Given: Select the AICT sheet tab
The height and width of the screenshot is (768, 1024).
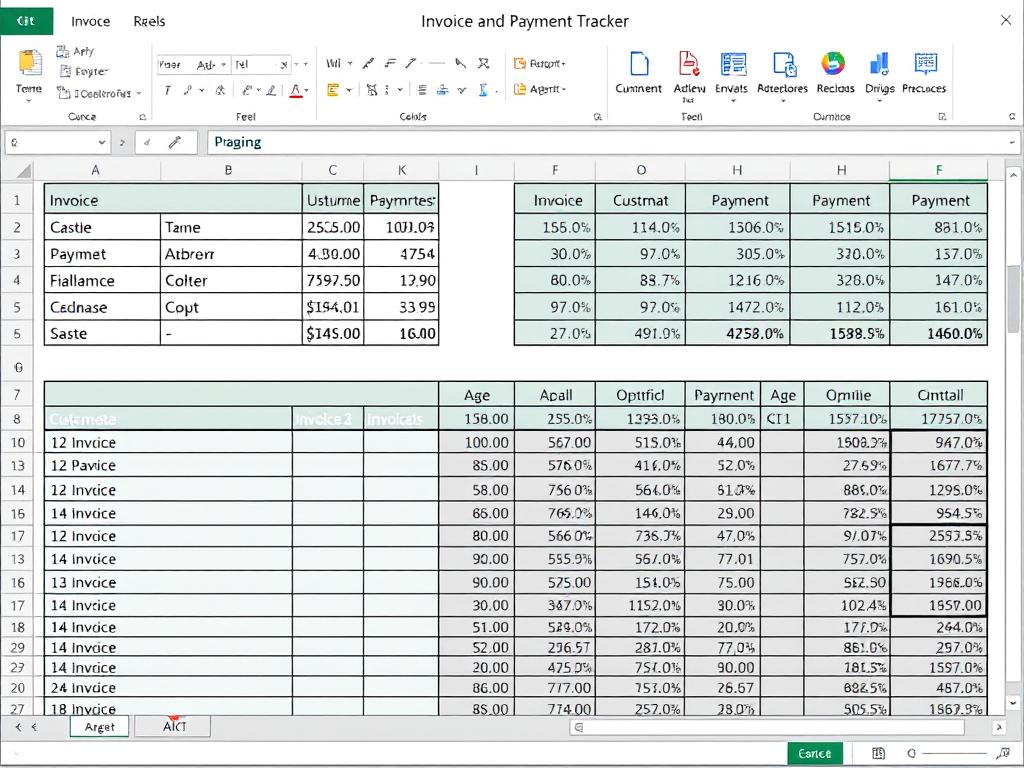Looking at the screenshot, I should (171, 727).
